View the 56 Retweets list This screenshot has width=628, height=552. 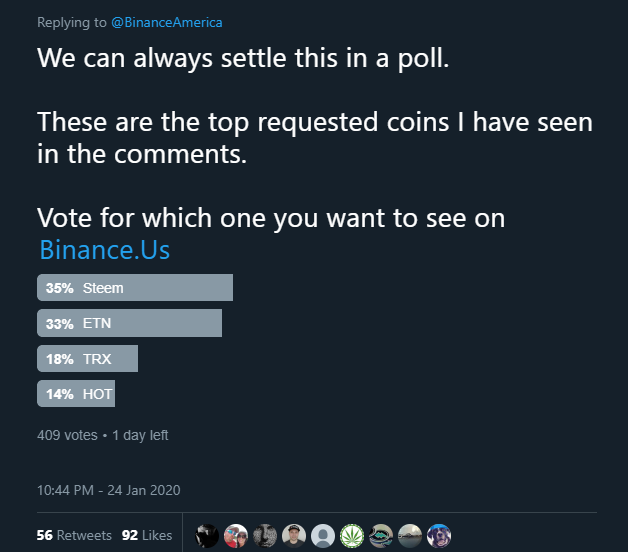tap(74, 535)
